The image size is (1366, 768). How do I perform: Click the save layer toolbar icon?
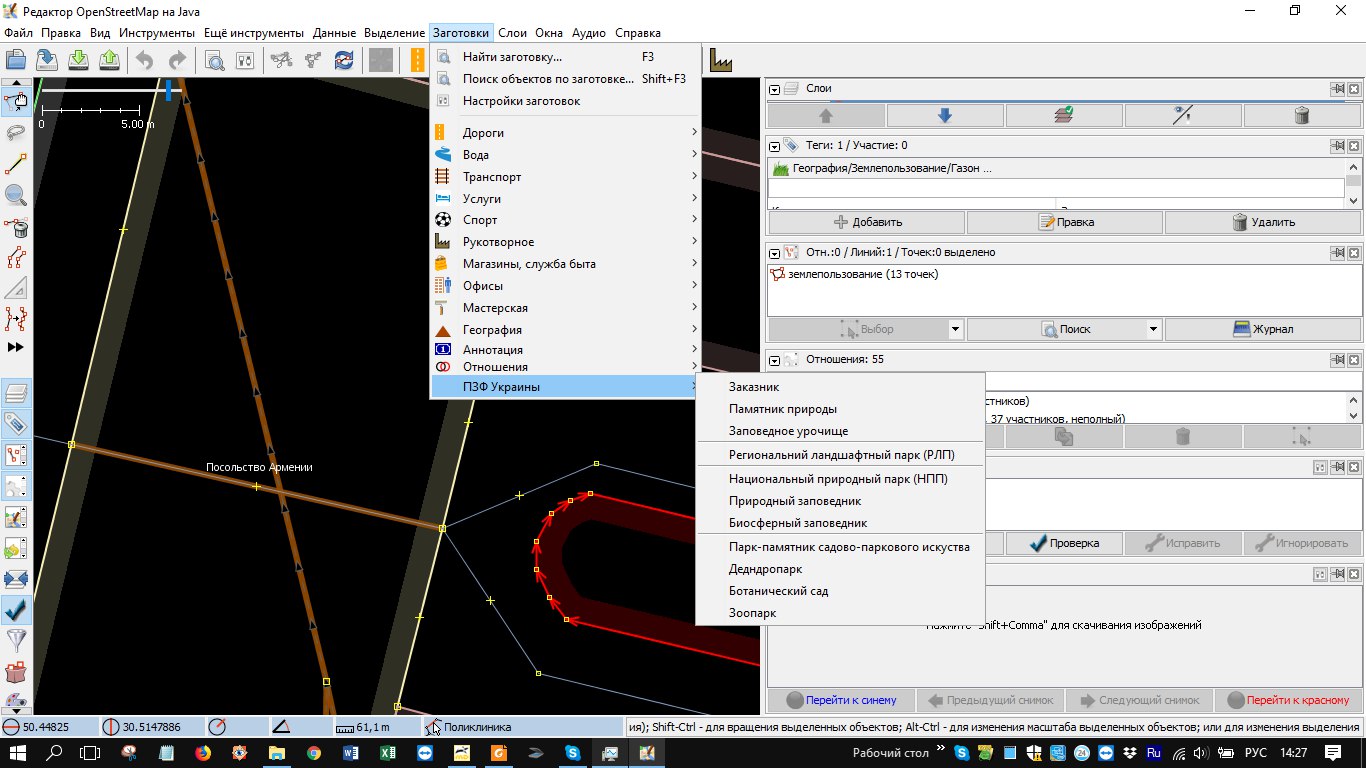pyautogui.click(x=46, y=60)
